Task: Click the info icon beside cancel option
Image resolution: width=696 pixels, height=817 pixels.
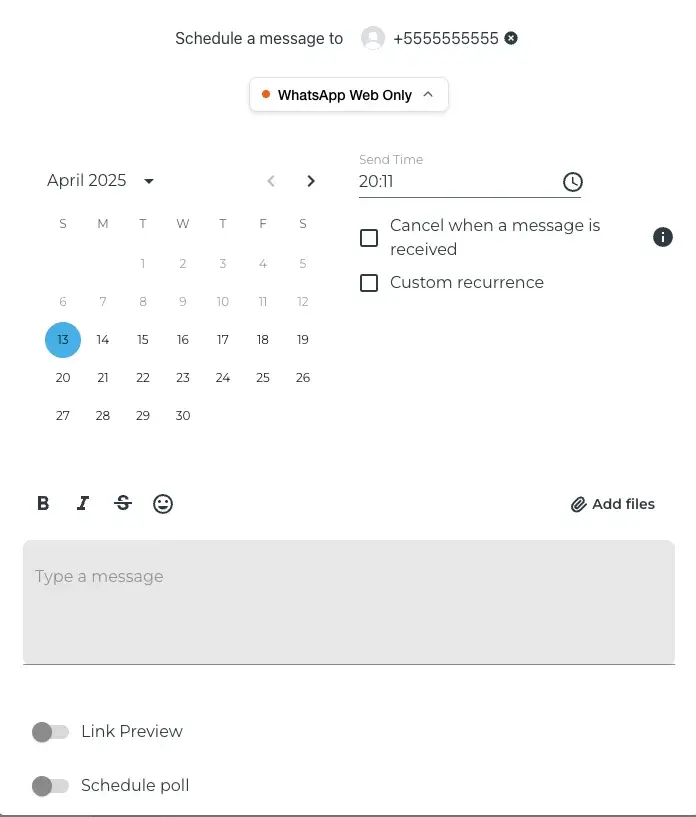Action: (662, 237)
